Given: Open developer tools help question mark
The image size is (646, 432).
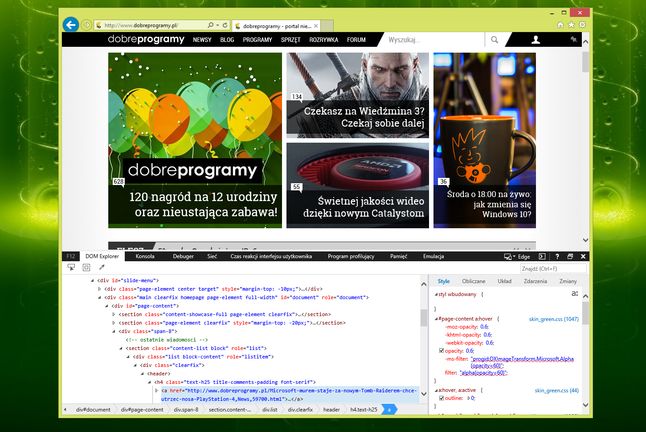Looking at the screenshot, I should 557,256.
